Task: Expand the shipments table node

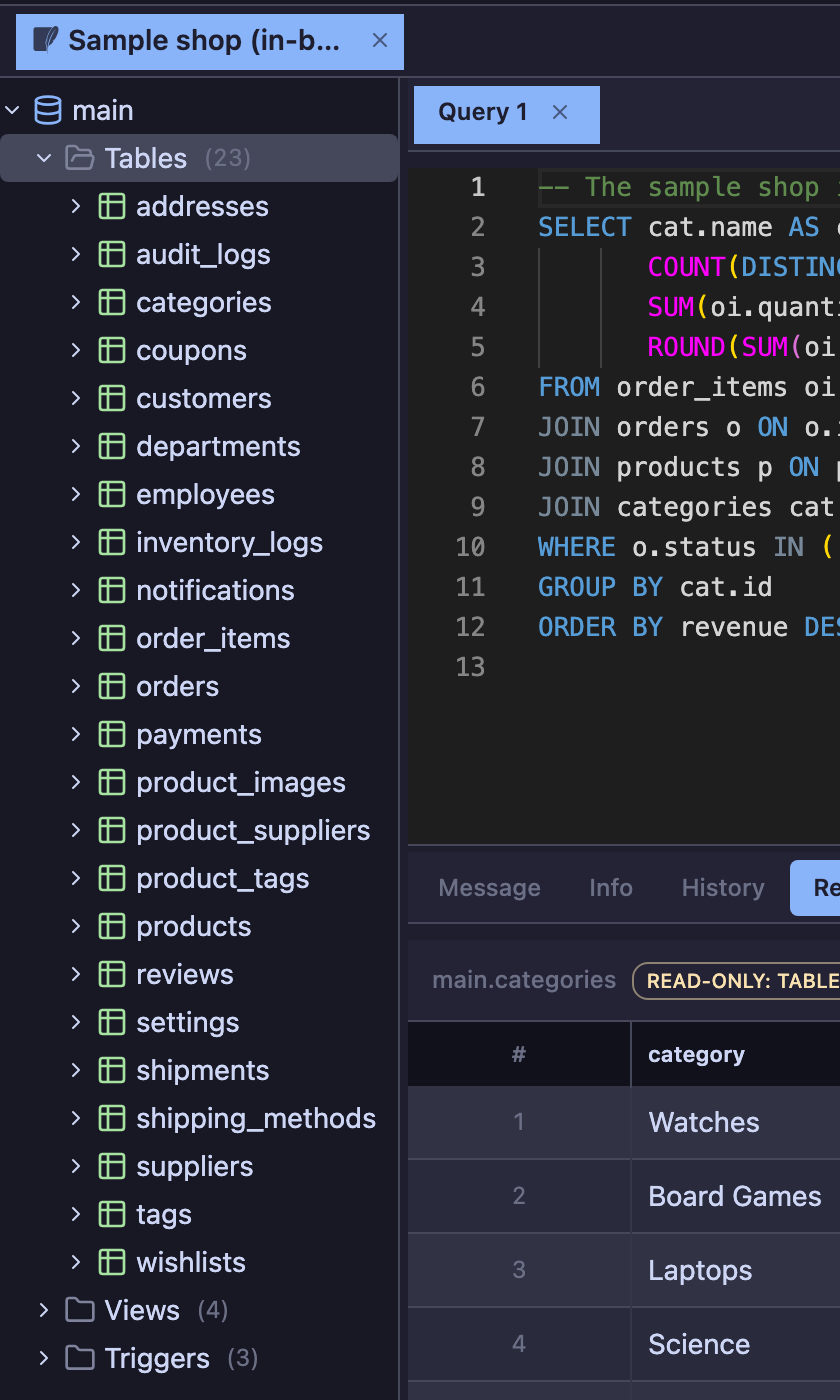Action: tap(76, 1070)
